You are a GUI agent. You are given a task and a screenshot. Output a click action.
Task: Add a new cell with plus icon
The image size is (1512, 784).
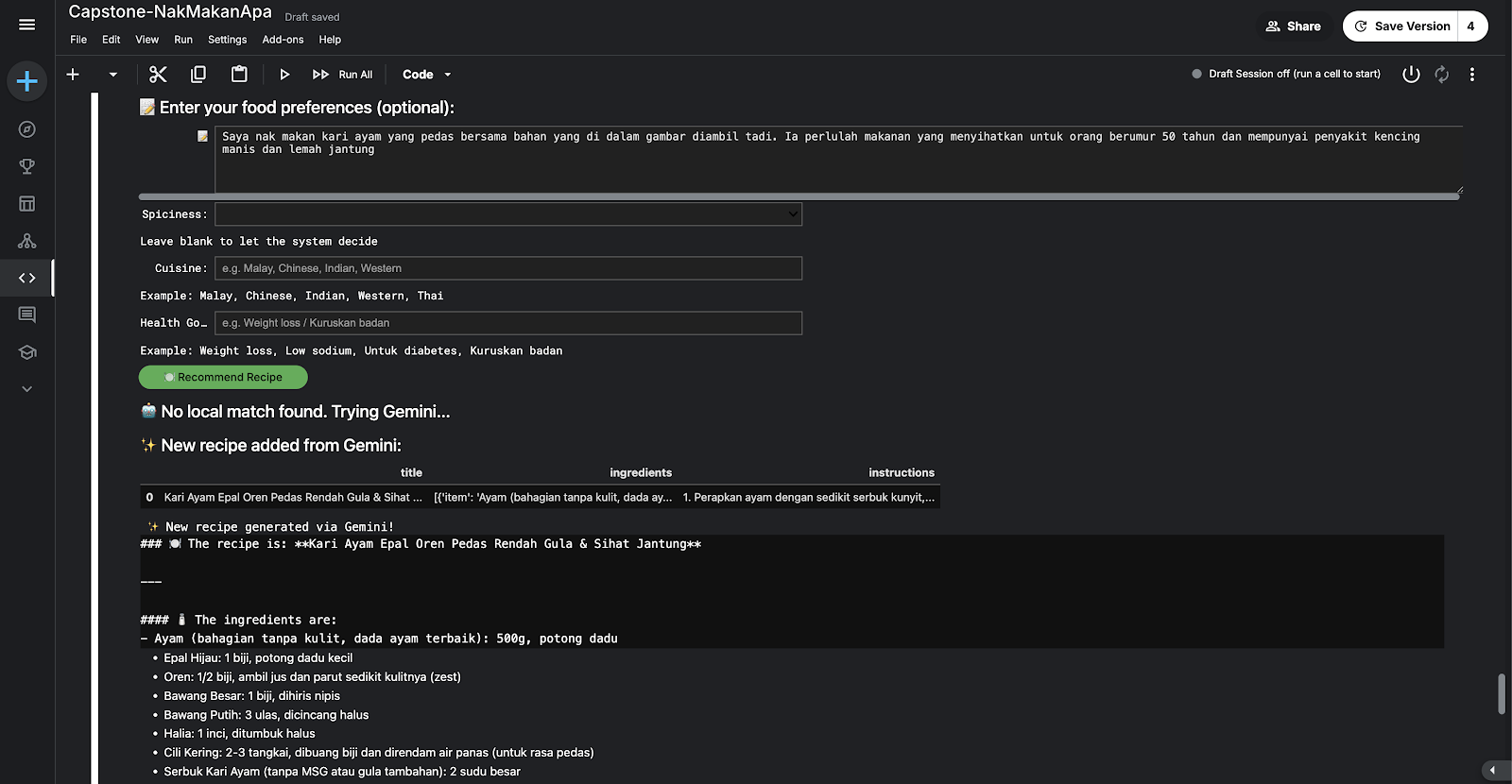(x=73, y=74)
